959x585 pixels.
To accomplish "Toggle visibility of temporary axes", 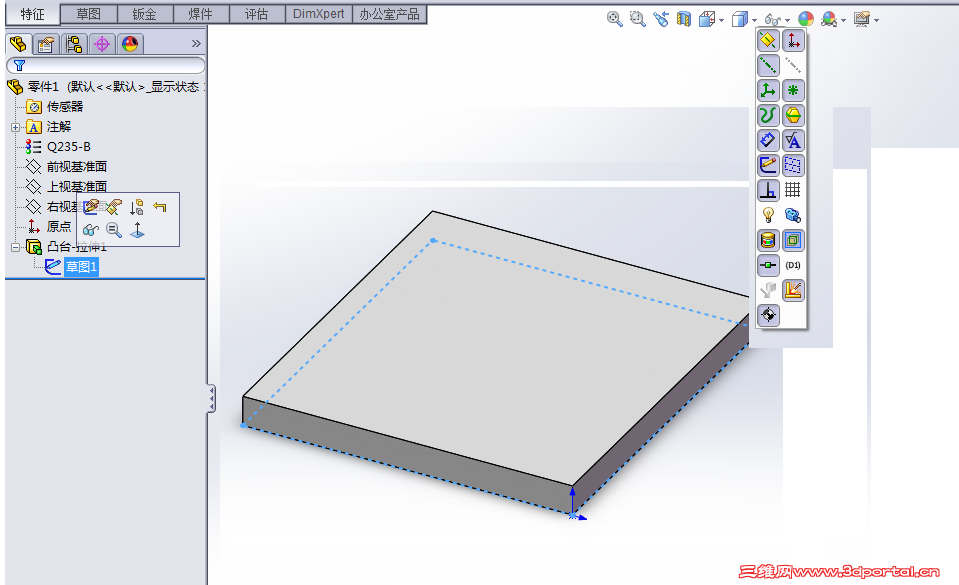I will 793,65.
